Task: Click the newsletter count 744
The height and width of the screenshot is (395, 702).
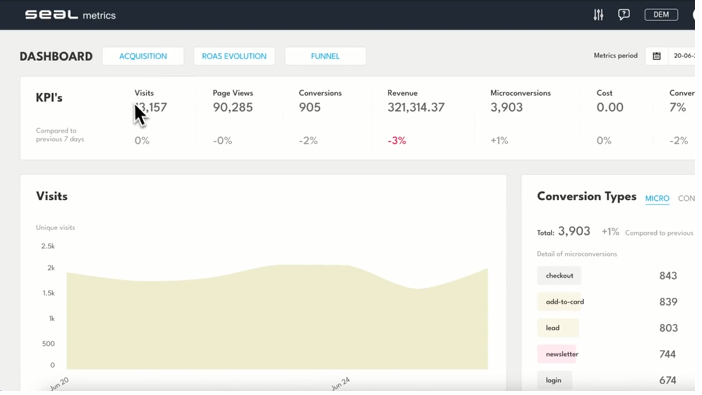Action: (668, 354)
